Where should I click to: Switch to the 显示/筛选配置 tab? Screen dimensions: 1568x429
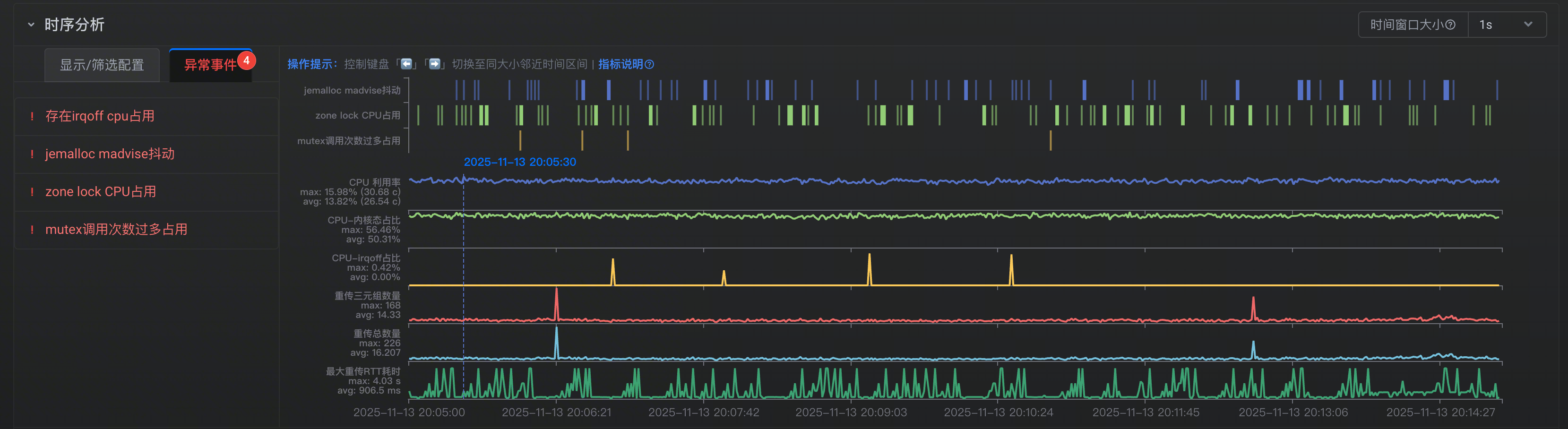[x=102, y=65]
